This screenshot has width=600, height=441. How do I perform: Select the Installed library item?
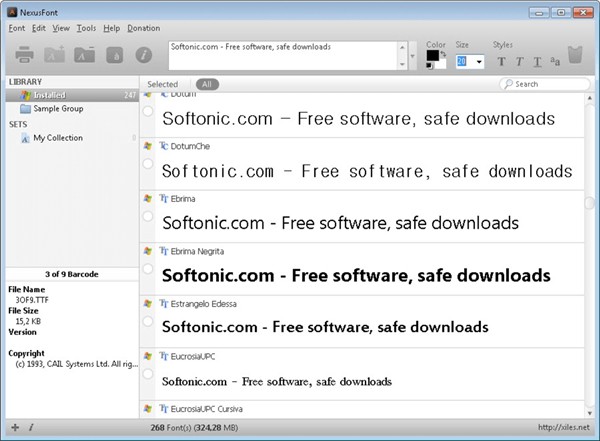coord(72,95)
